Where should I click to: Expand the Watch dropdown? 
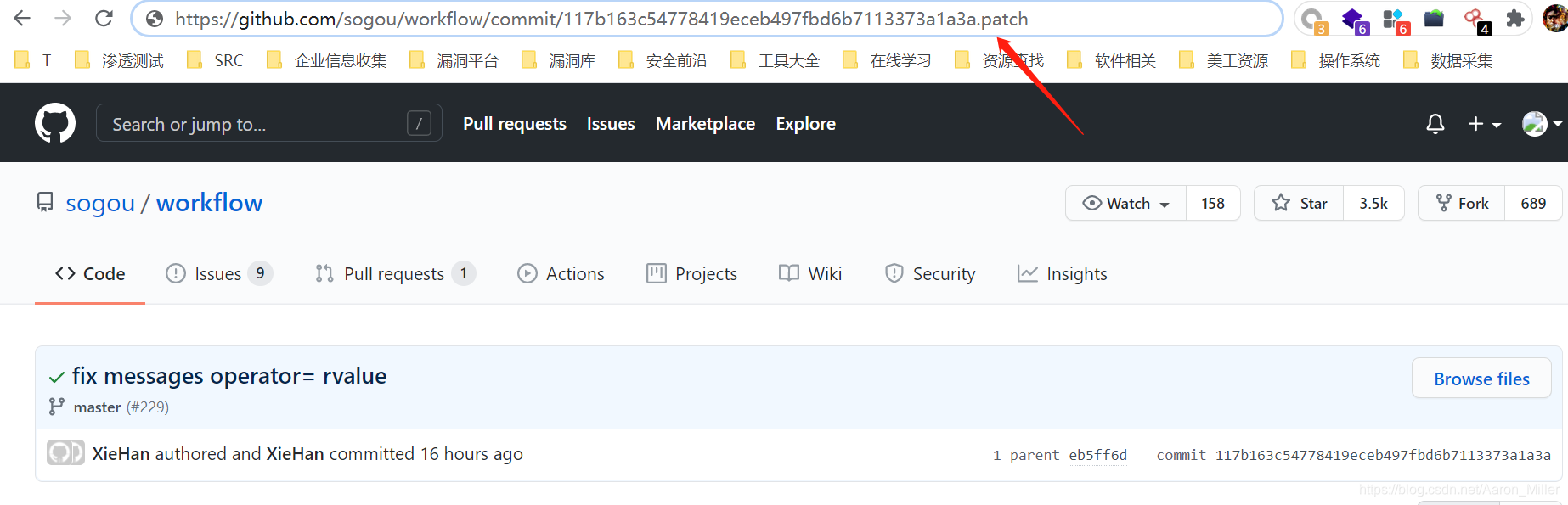coord(1126,203)
